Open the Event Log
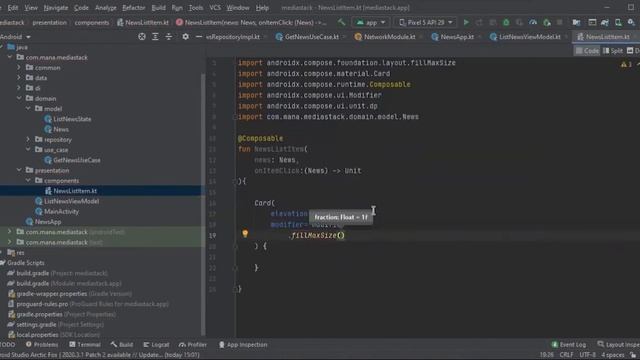Screen dimensions: 640x360 pyautogui.click(x=569, y=345)
